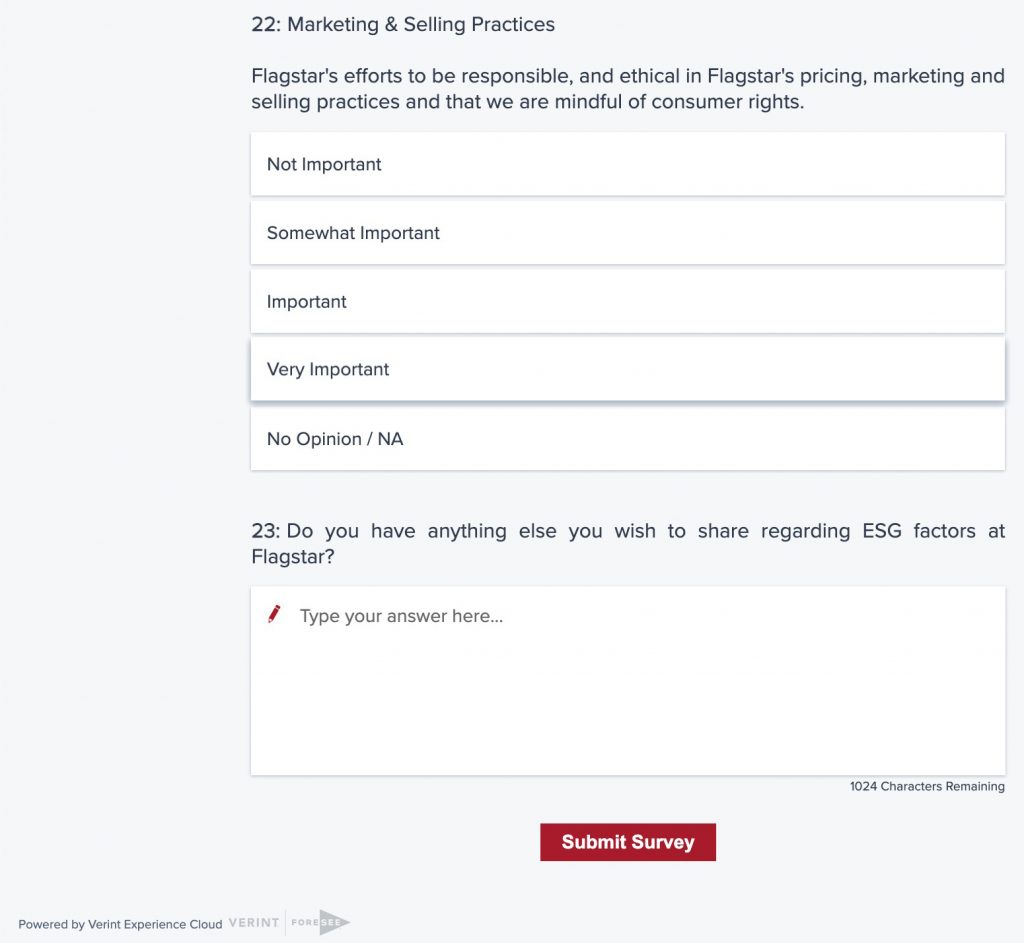Image resolution: width=1024 pixels, height=943 pixels.
Task: Select No Opinion / NA
Action: pos(628,438)
